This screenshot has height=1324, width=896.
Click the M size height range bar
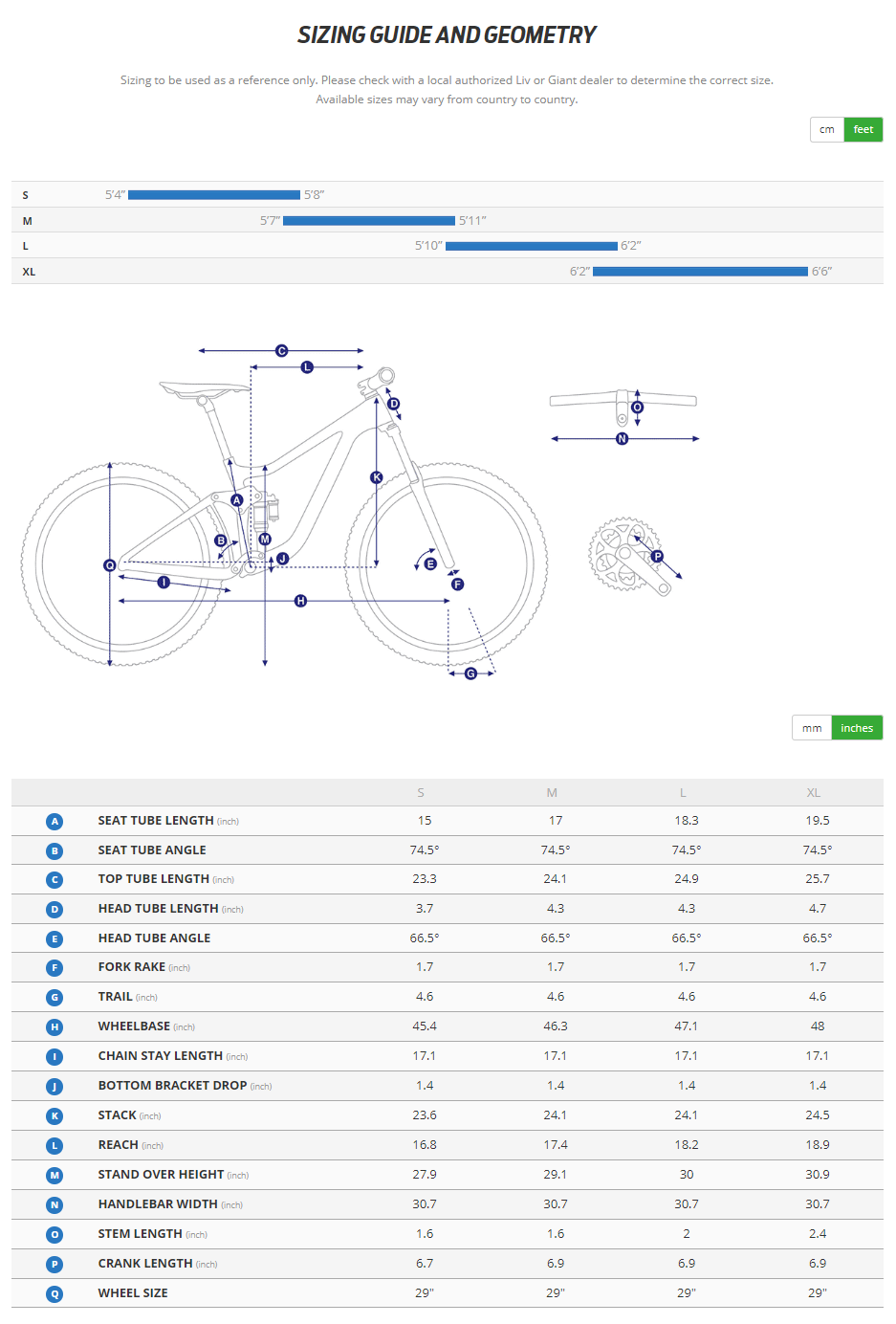368,221
